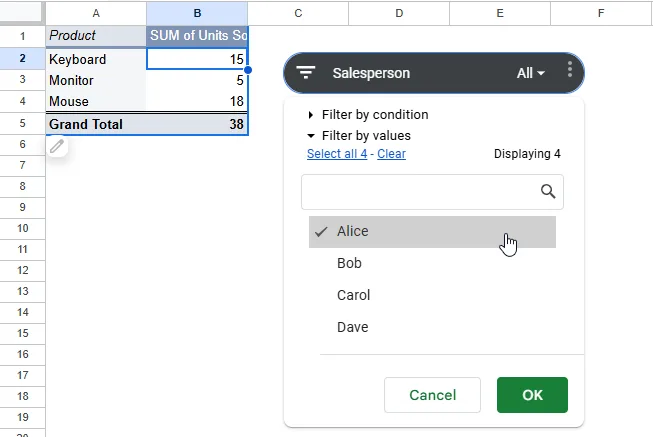The image size is (653, 437).
Task: Select the cell with total 38
Action: 197,124
